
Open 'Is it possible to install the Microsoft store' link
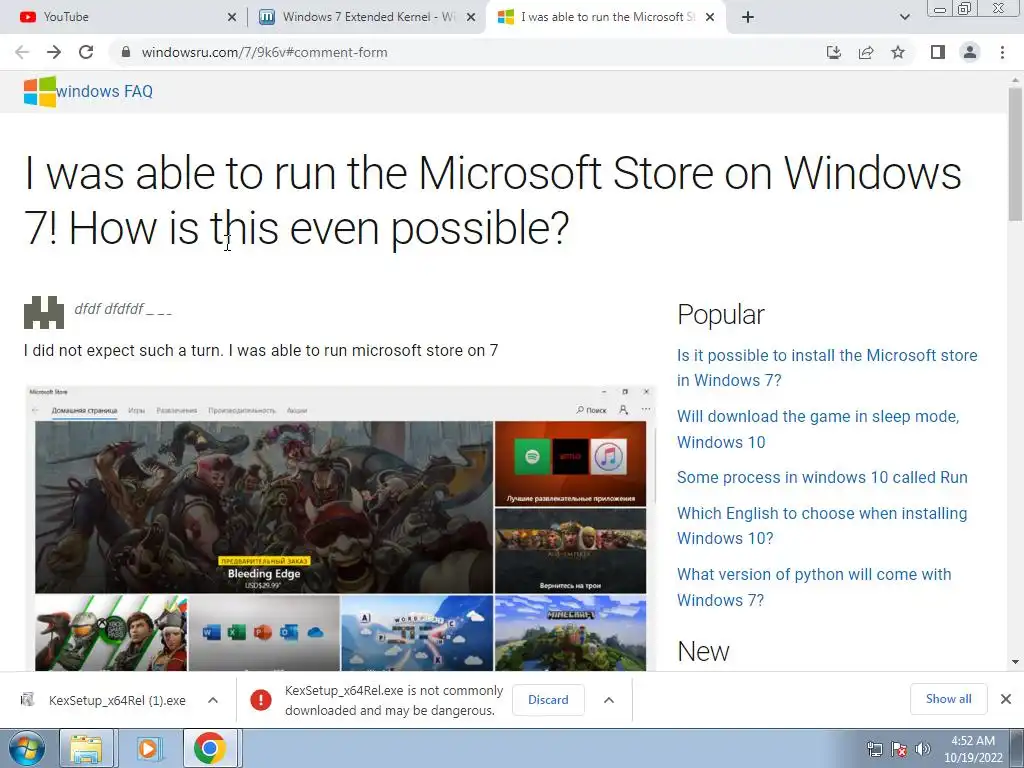(827, 368)
